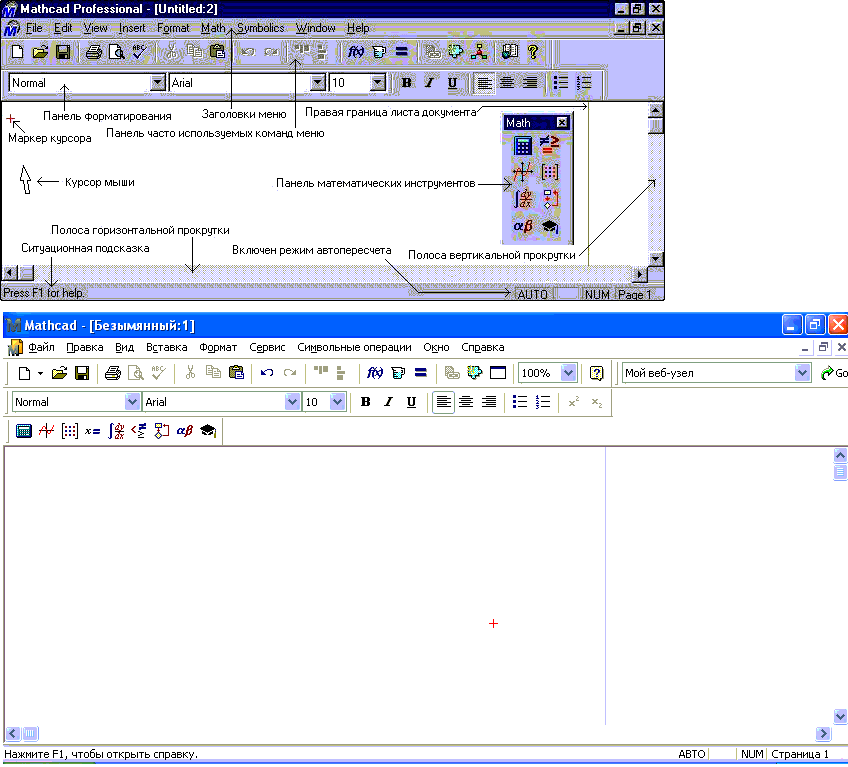Toggle right alignment in Безымянный:1 format bar
Image resolution: width=848 pixels, height=767 pixels.
click(489, 402)
